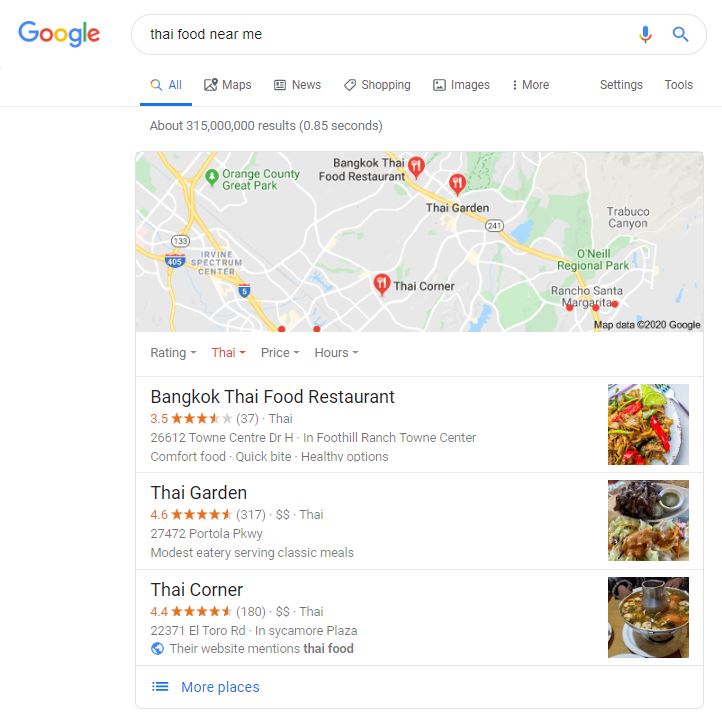The height and width of the screenshot is (723, 722).
Task: Click the blue magnifier search button
Action: point(680,34)
